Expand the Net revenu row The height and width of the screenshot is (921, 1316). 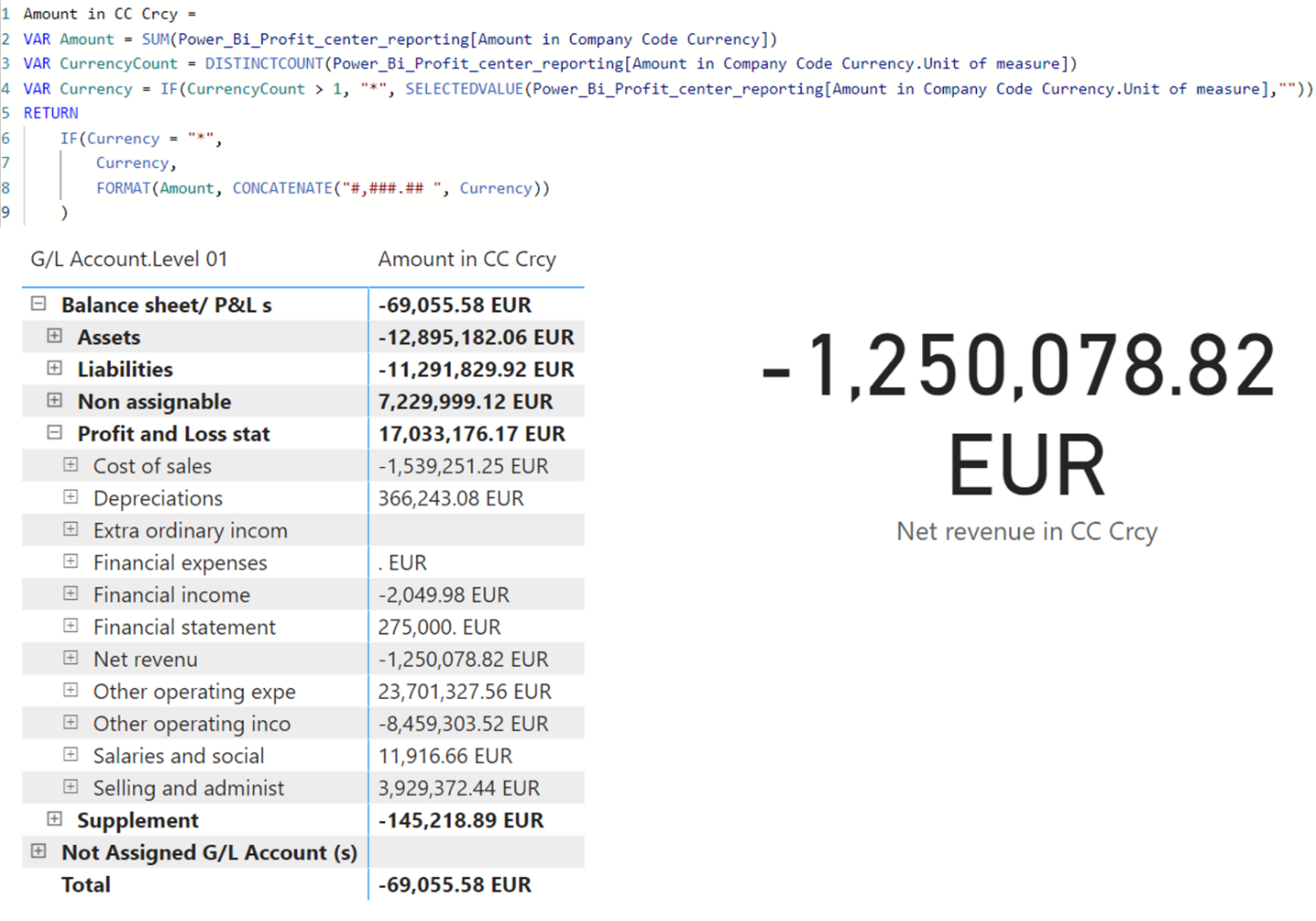click(x=70, y=658)
